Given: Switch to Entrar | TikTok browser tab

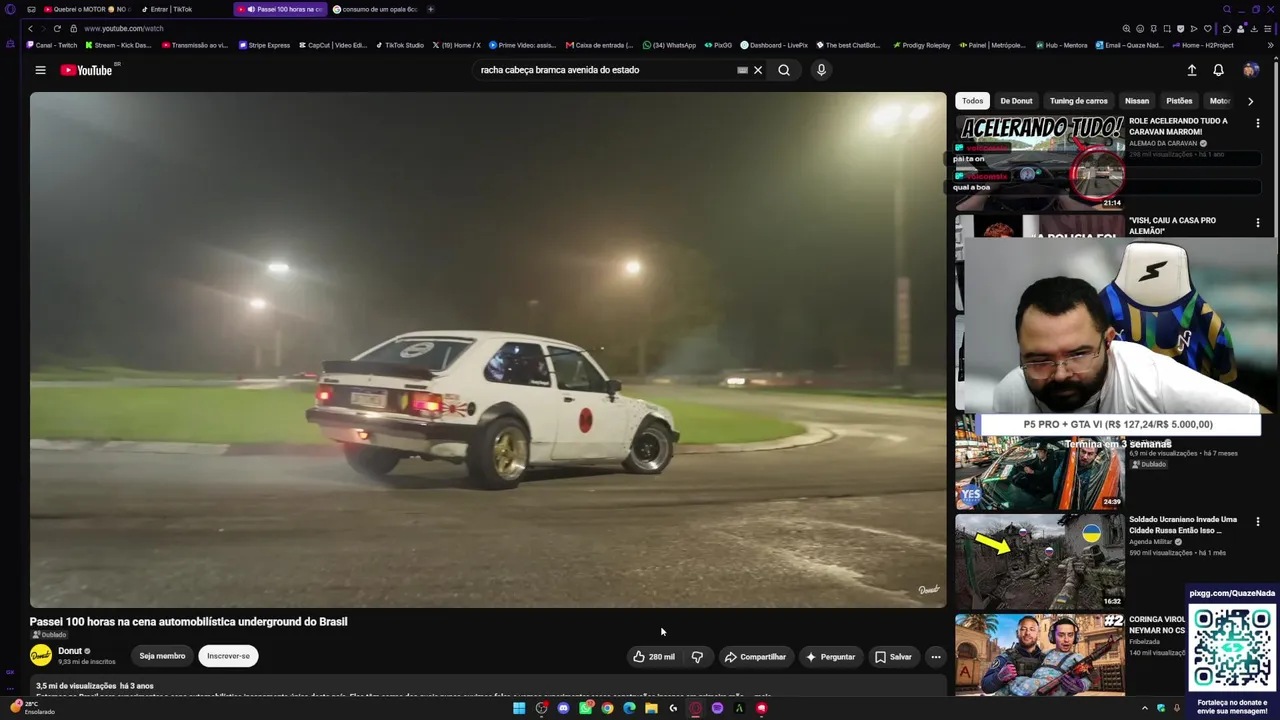Looking at the screenshot, I should click(x=170, y=9).
